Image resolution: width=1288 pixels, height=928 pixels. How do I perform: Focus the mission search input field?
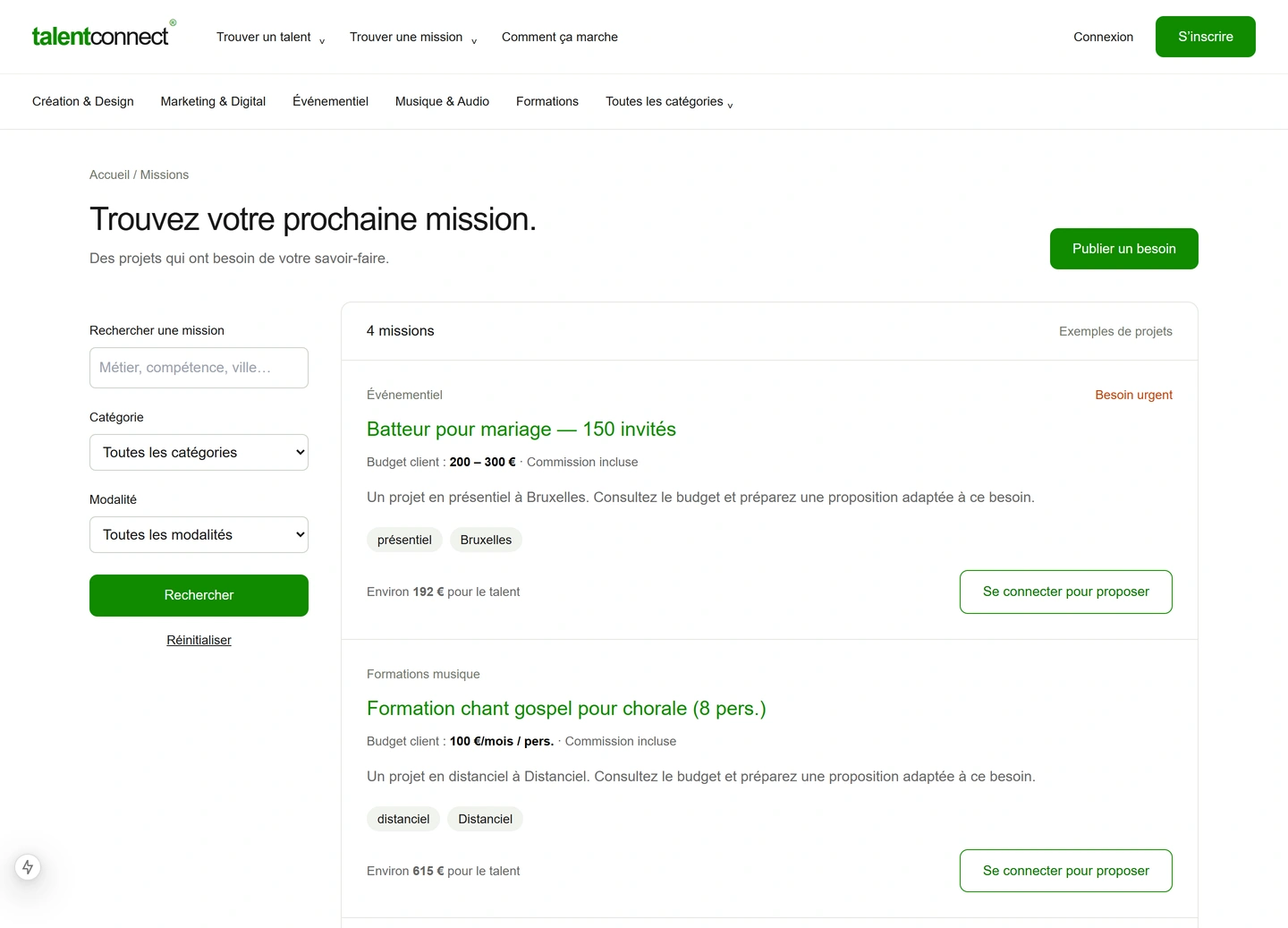199,368
